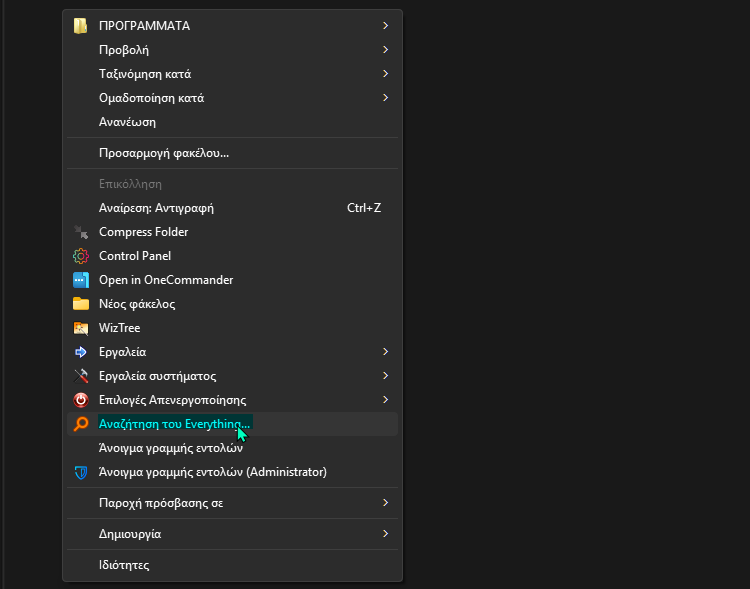Expand the Προβολή submenu arrow
The height and width of the screenshot is (589, 750).
385,50
